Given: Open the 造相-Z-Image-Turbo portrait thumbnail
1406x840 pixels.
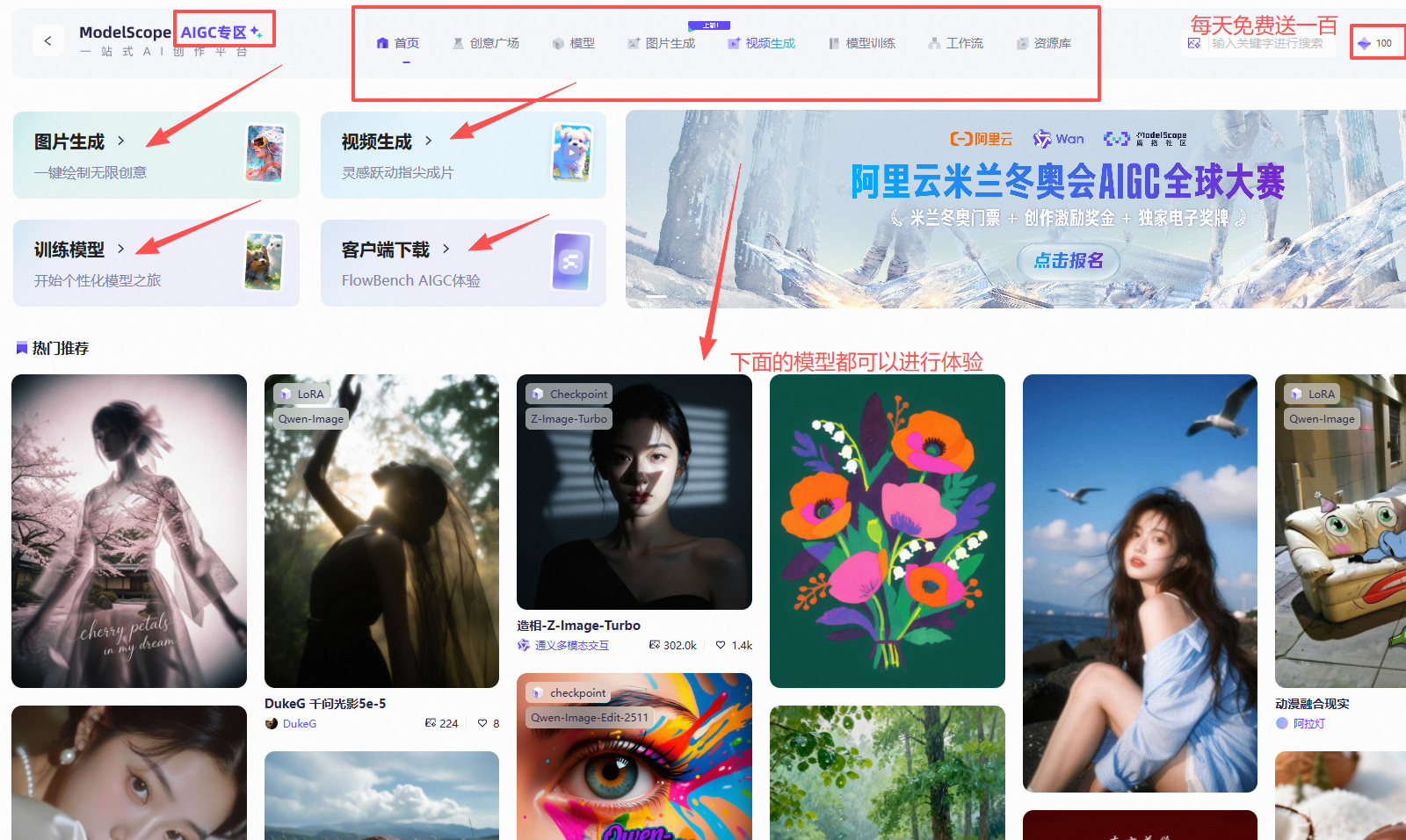Looking at the screenshot, I should 634,492.
